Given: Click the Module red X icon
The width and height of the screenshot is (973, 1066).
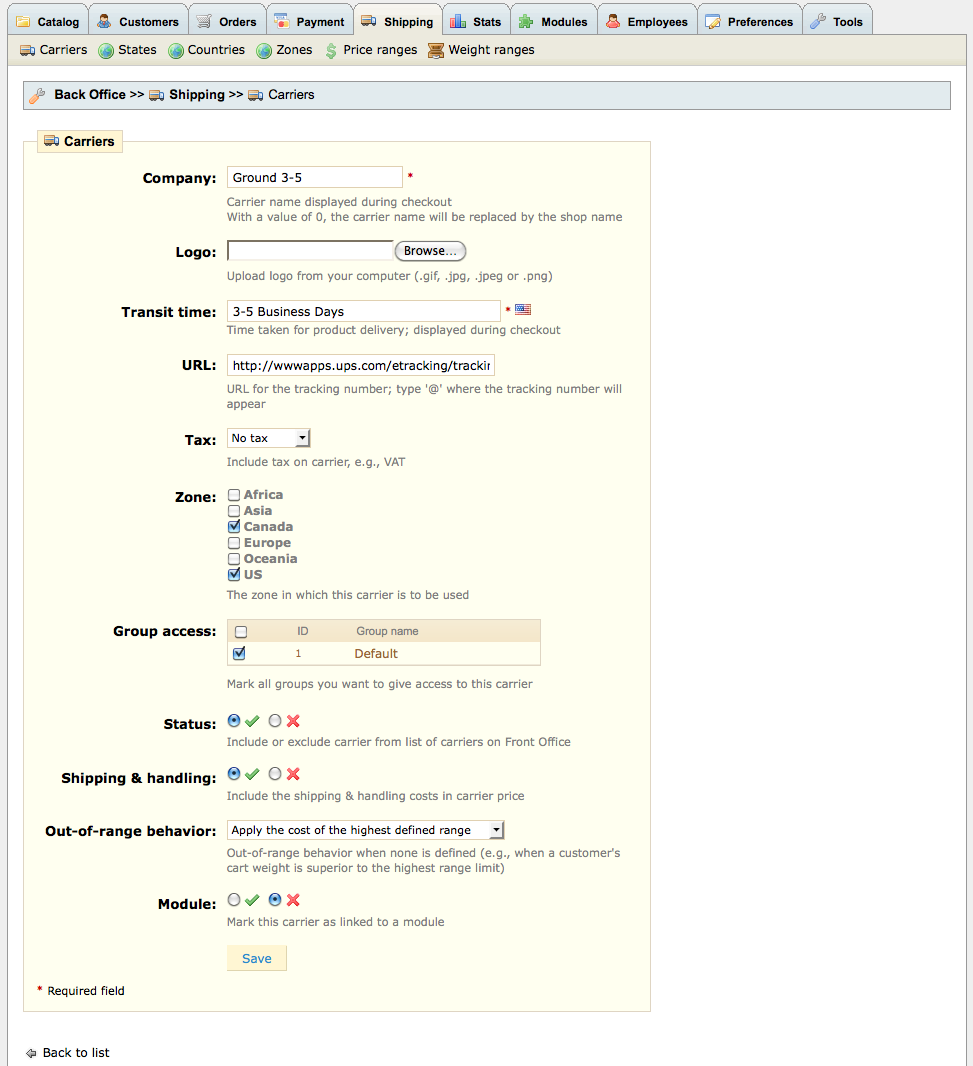Looking at the screenshot, I should (293, 900).
